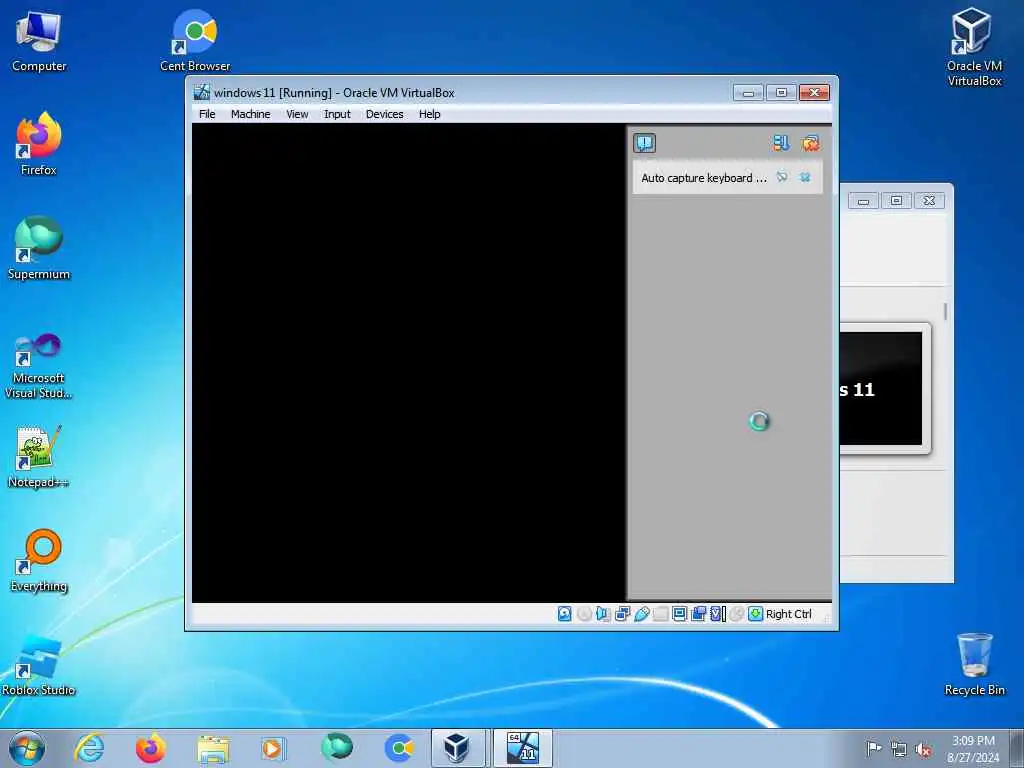
Task: Minimize the windows 11 VM window
Action: point(748,93)
